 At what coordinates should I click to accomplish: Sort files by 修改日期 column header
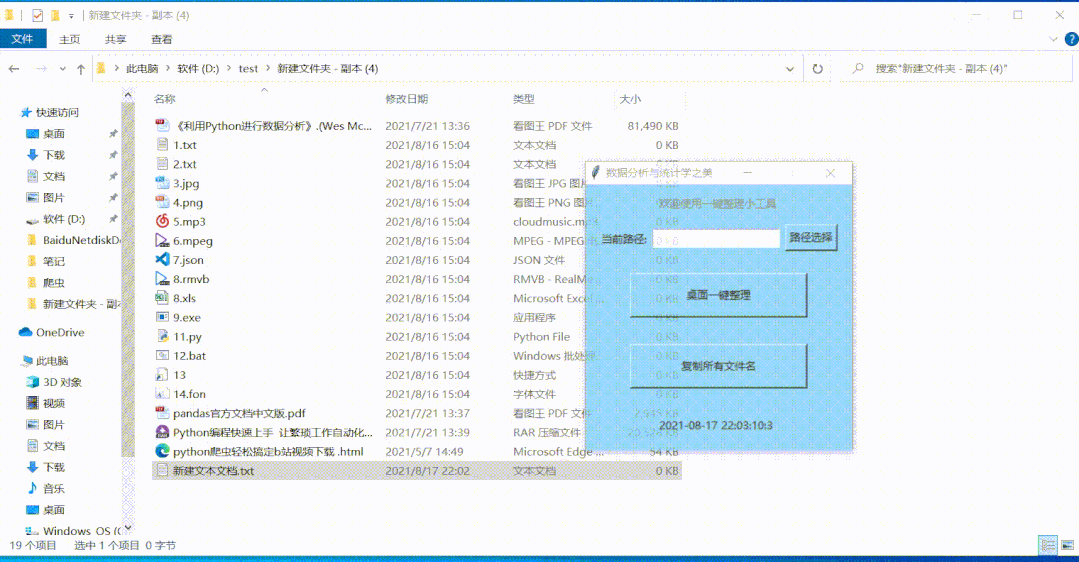coord(407,99)
